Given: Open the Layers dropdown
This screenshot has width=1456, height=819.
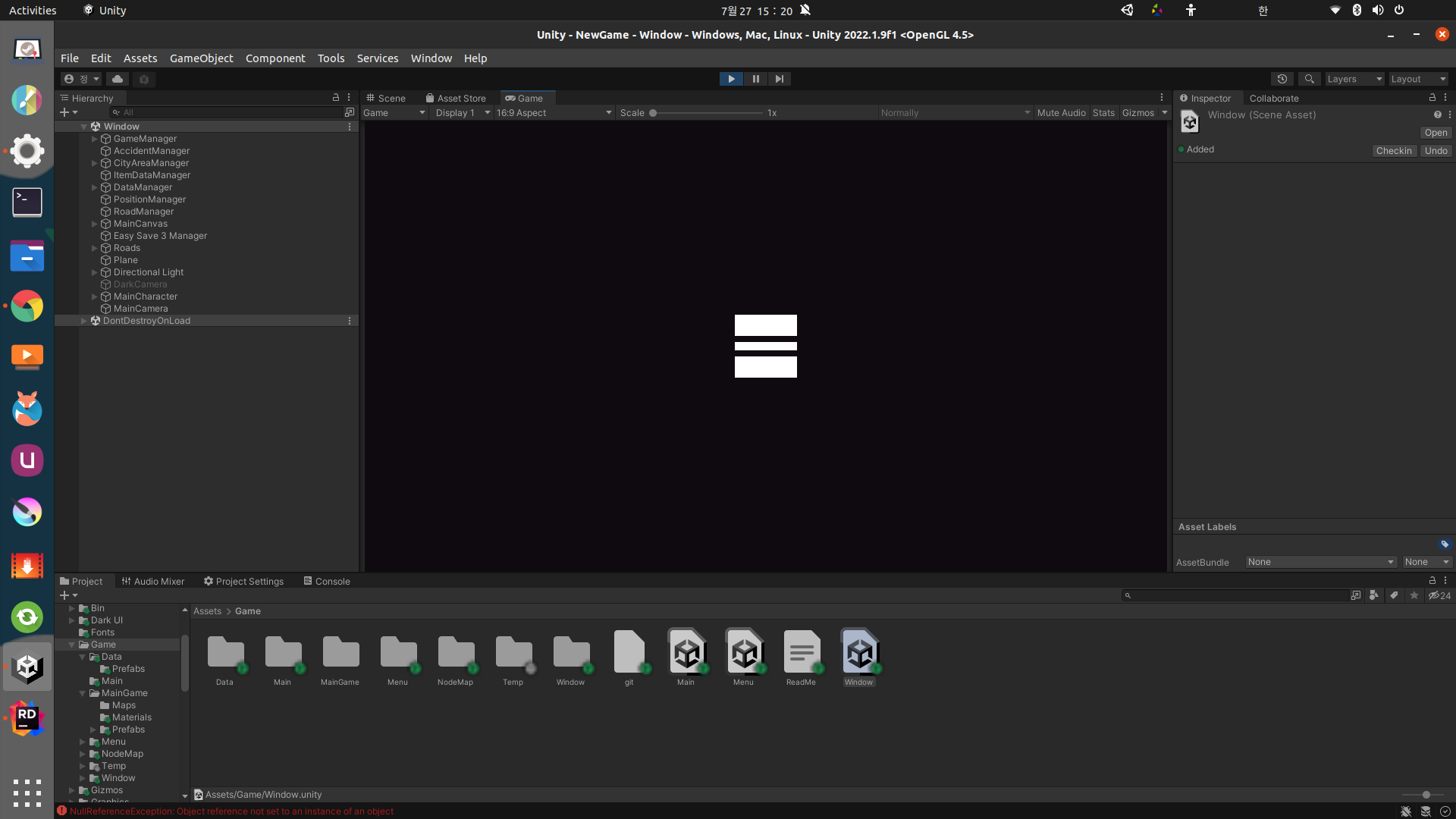Looking at the screenshot, I should [x=1354, y=79].
